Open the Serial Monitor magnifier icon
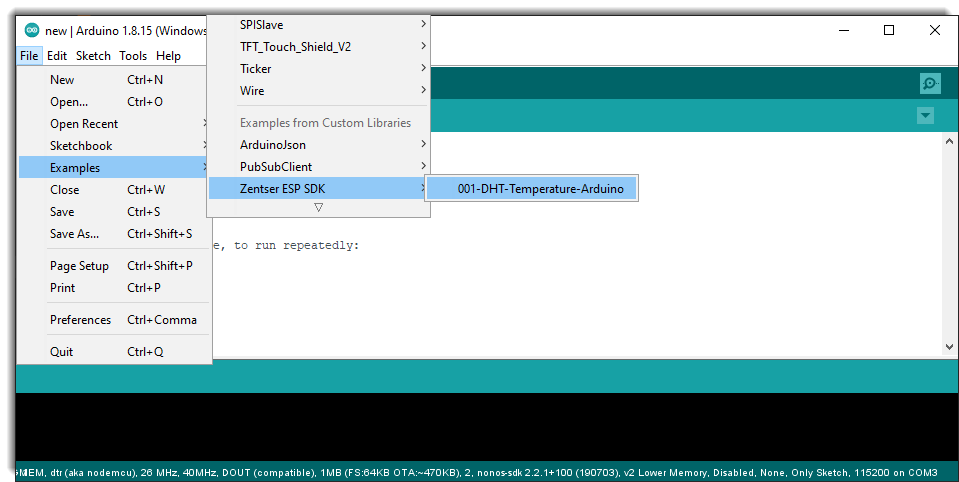959x482 pixels. (930, 83)
